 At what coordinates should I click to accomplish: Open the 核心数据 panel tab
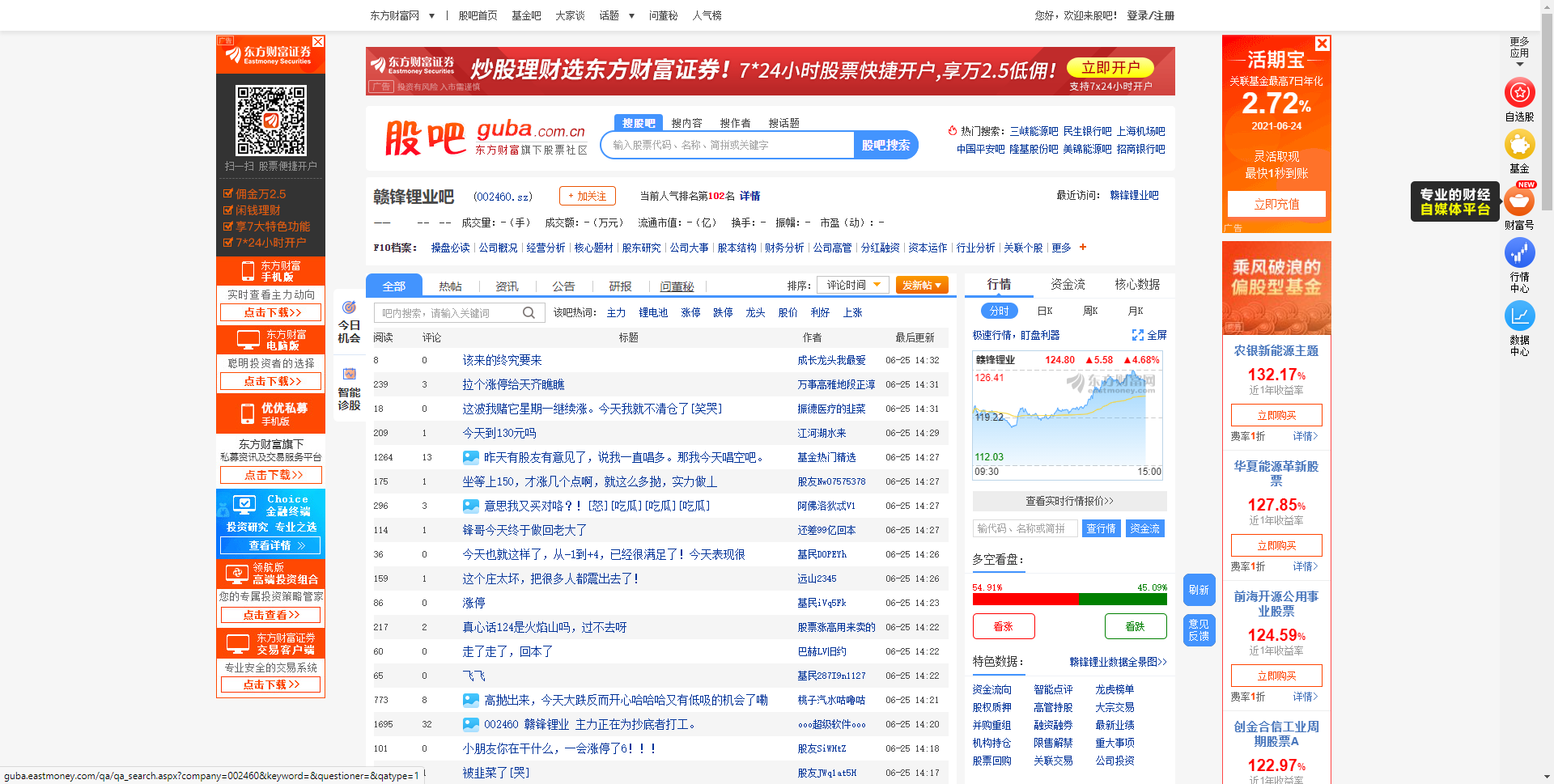click(x=1137, y=284)
